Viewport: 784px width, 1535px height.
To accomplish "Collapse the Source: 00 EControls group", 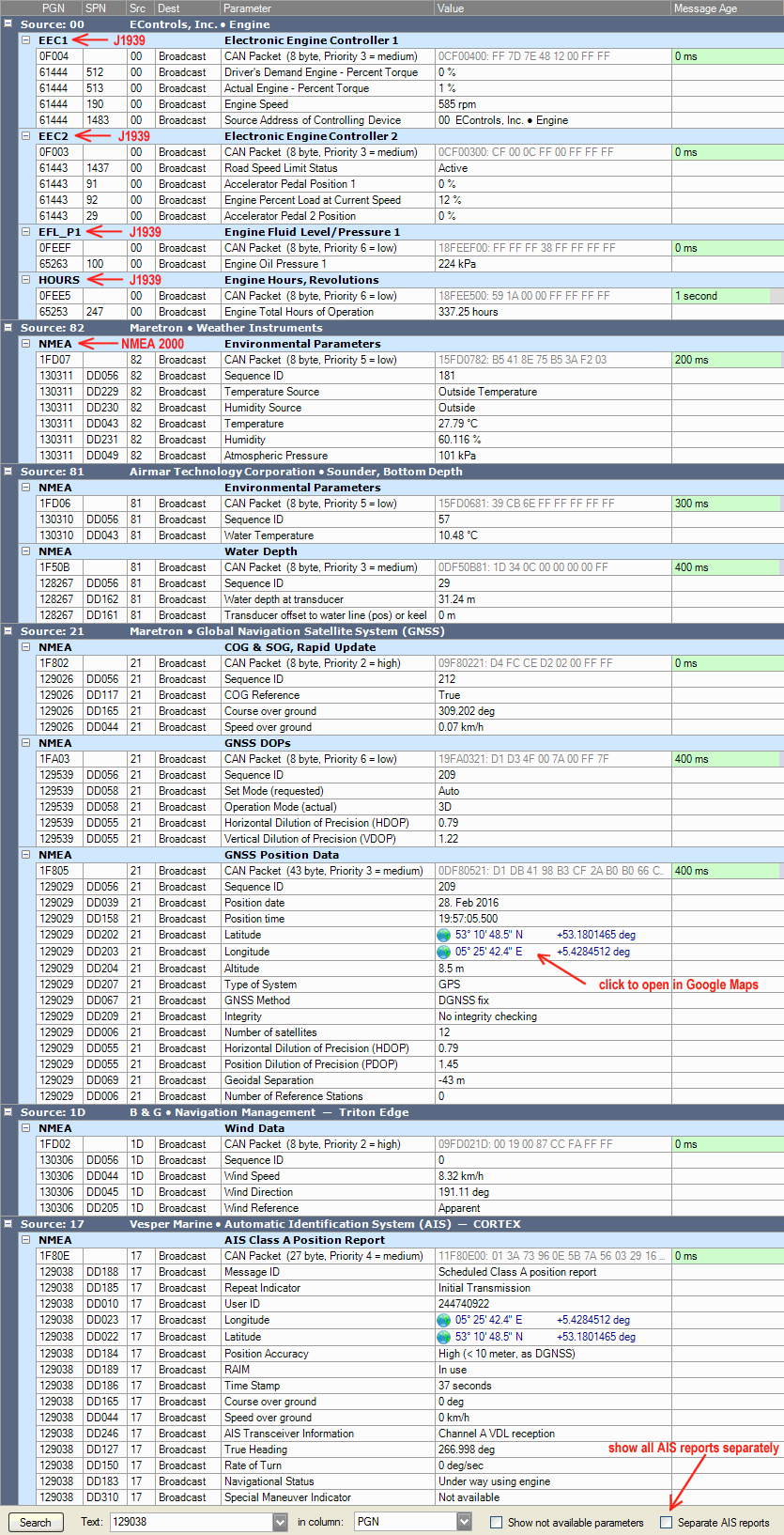I will tap(8, 24).
